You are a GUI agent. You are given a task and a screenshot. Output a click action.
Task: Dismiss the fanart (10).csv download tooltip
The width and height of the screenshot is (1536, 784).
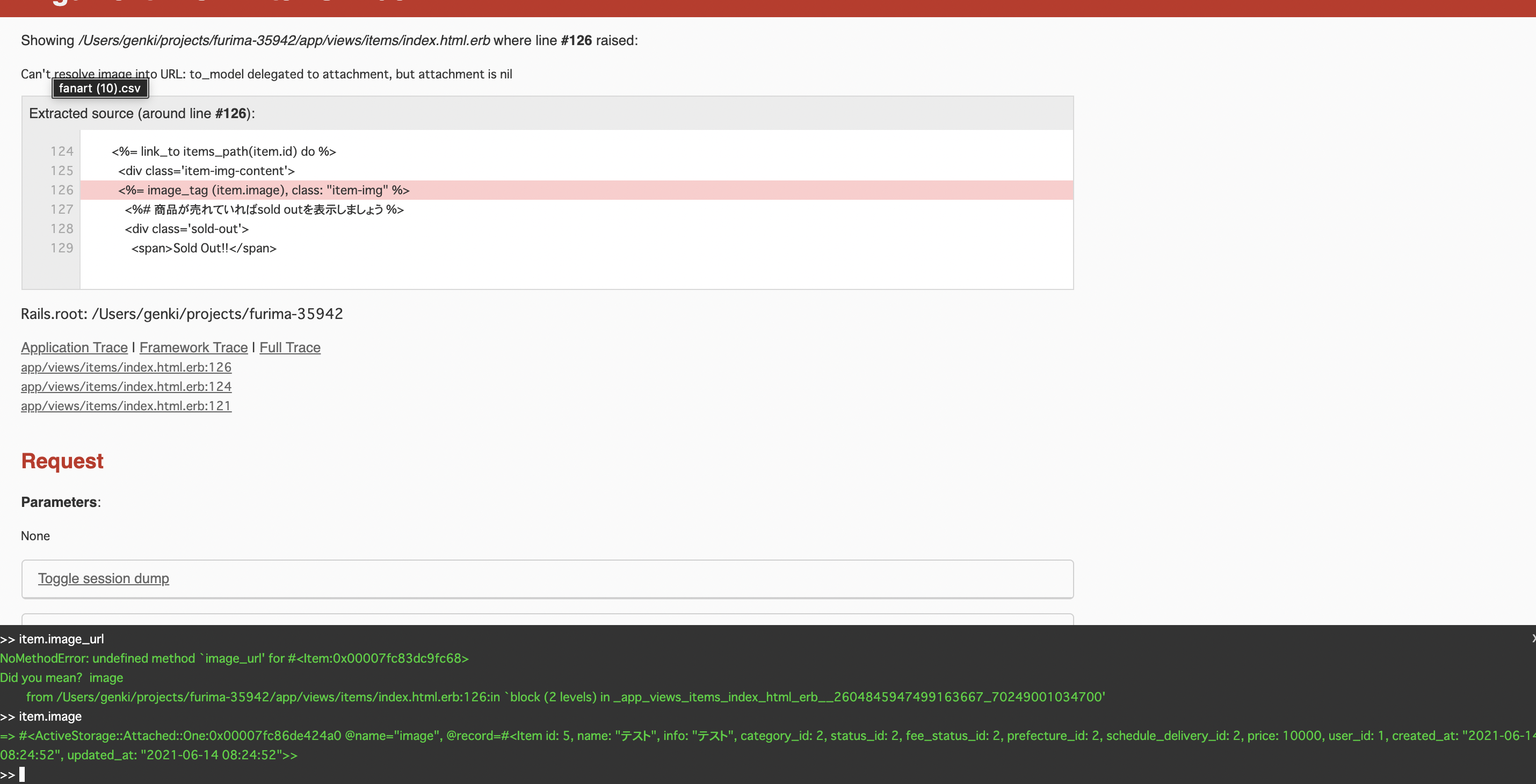point(99,88)
